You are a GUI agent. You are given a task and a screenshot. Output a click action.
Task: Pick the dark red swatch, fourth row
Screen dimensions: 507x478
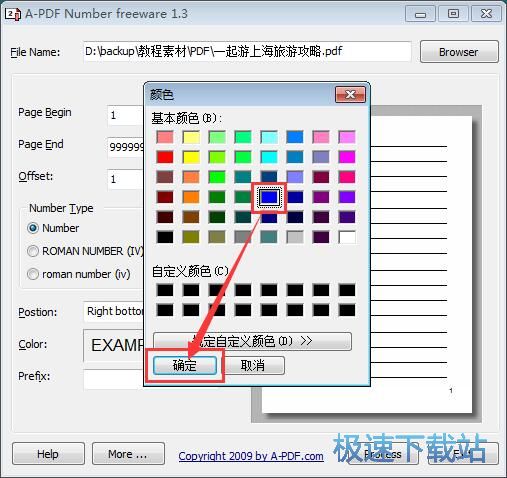(x=165, y=197)
